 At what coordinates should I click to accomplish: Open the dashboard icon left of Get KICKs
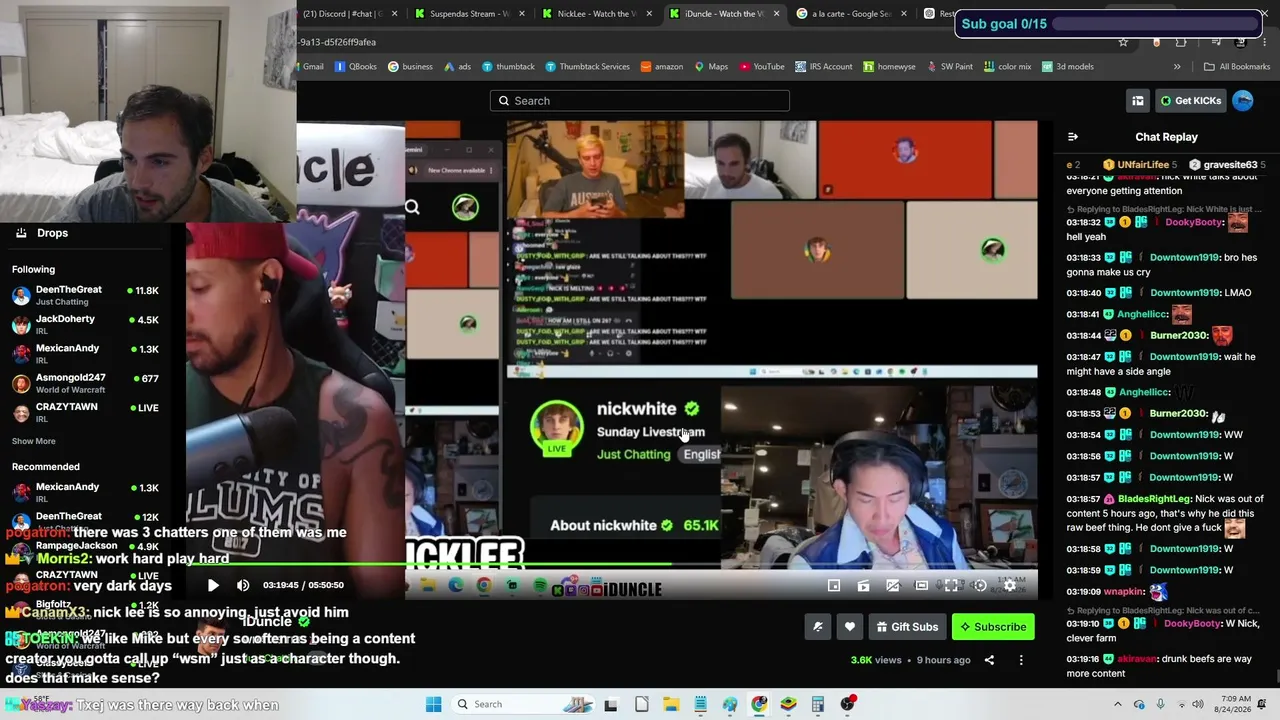point(1138,101)
